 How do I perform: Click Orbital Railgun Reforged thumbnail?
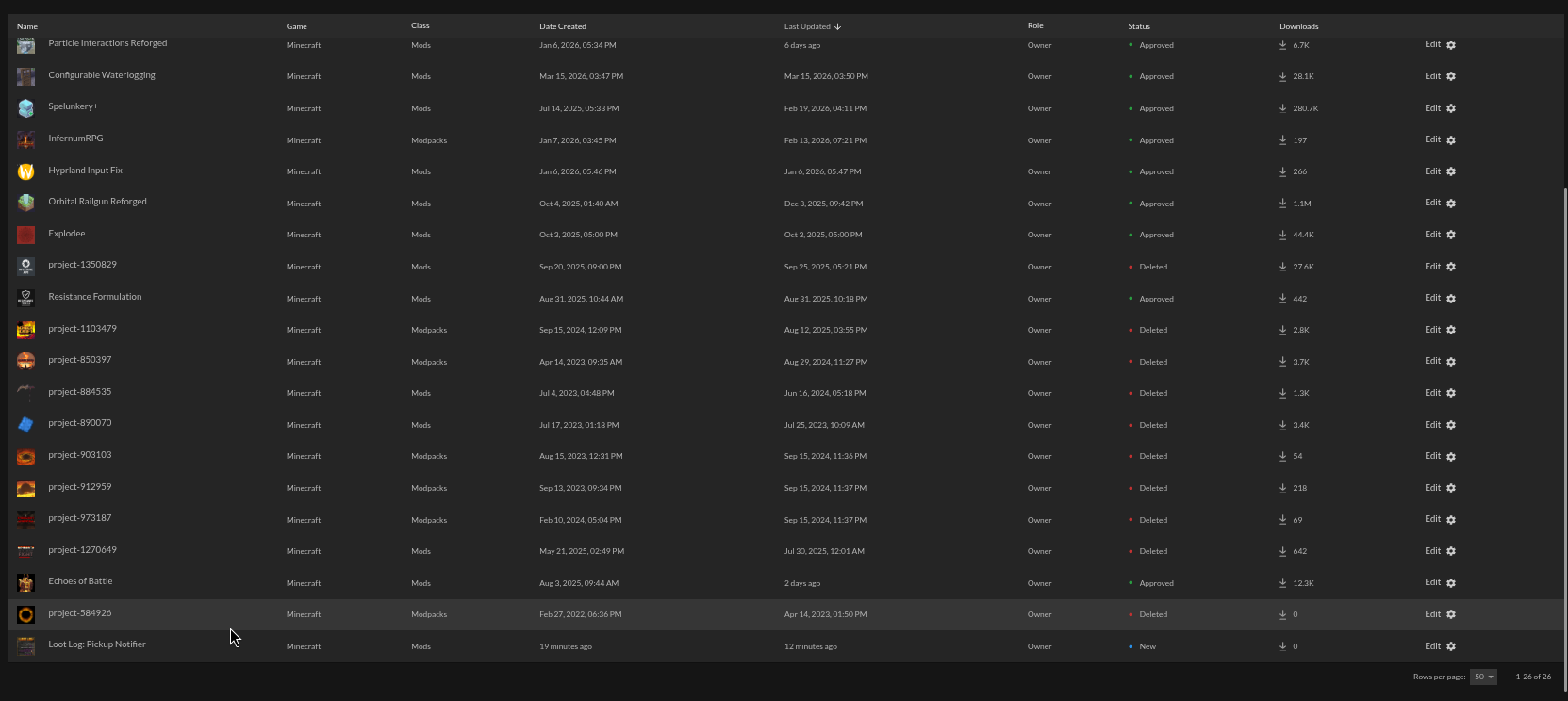click(x=25, y=204)
